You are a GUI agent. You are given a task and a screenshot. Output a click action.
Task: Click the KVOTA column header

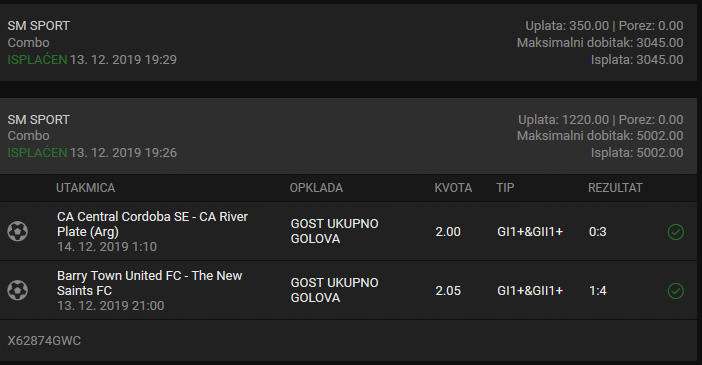pyautogui.click(x=453, y=188)
